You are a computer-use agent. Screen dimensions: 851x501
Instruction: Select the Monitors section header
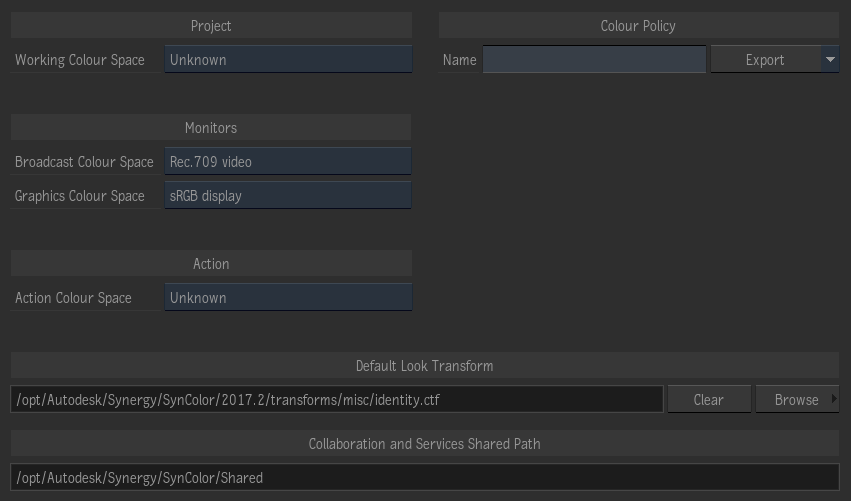pos(211,128)
